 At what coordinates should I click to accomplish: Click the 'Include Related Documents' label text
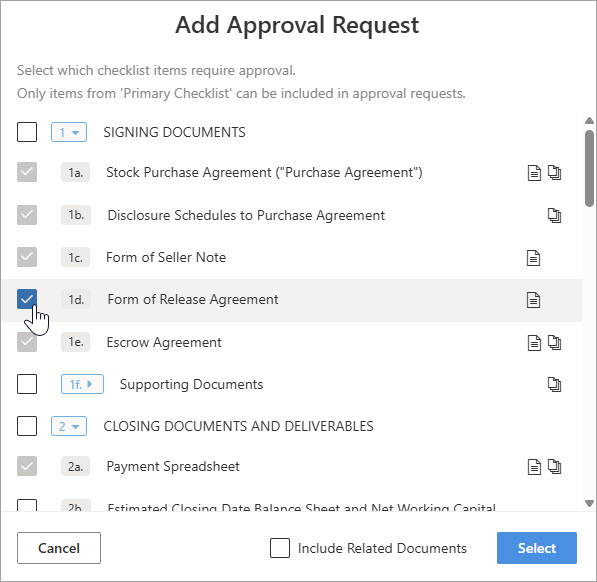coord(382,548)
